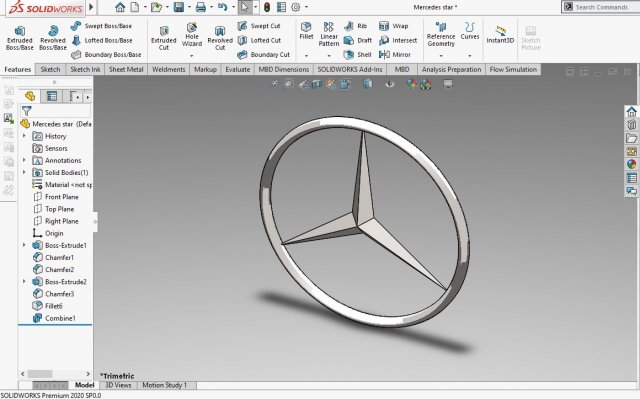640x399 pixels.
Task: Choose the Intersect tool
Action: [x=398, y=40]
